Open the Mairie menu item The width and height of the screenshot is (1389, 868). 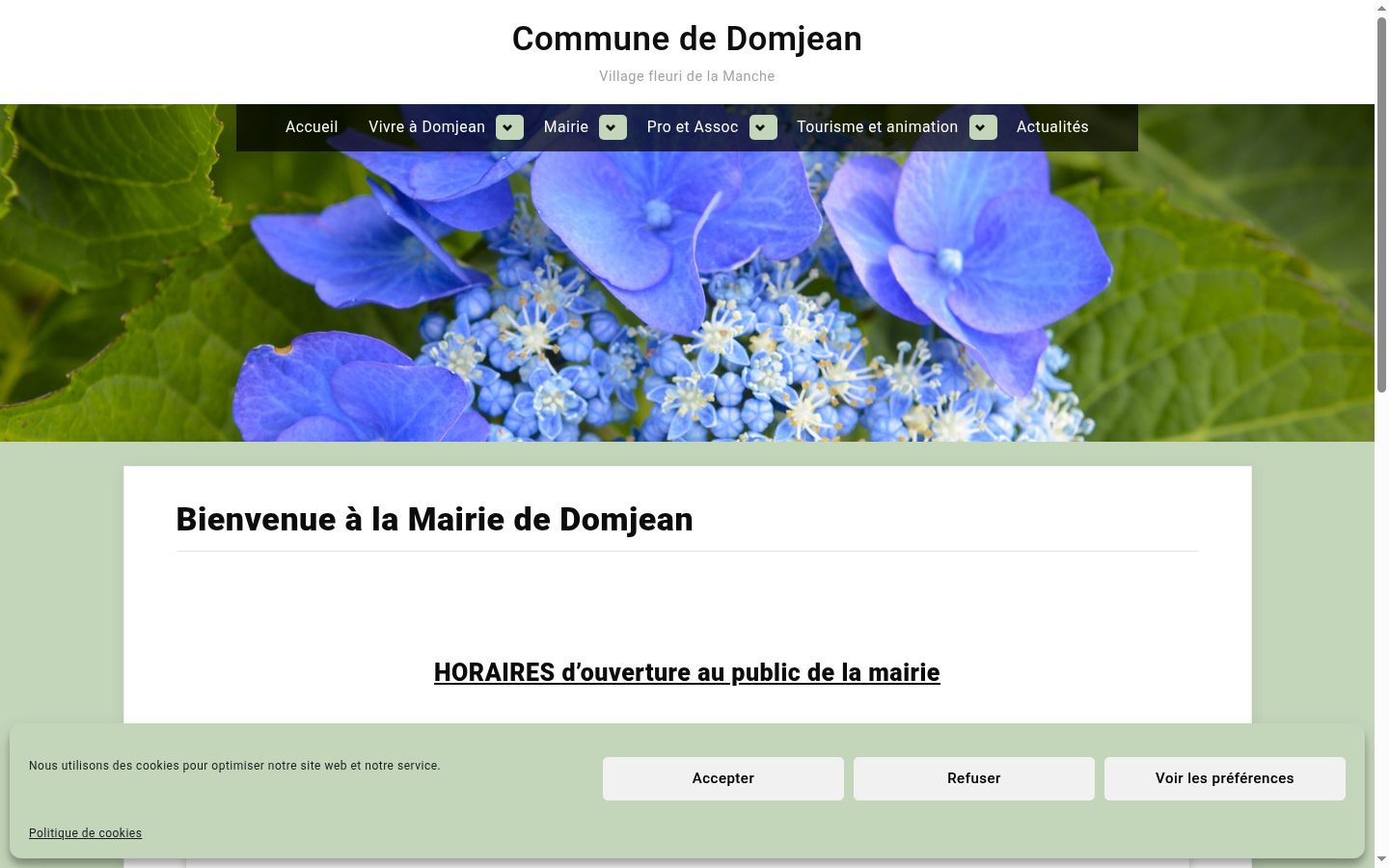[x=566, y=127]
